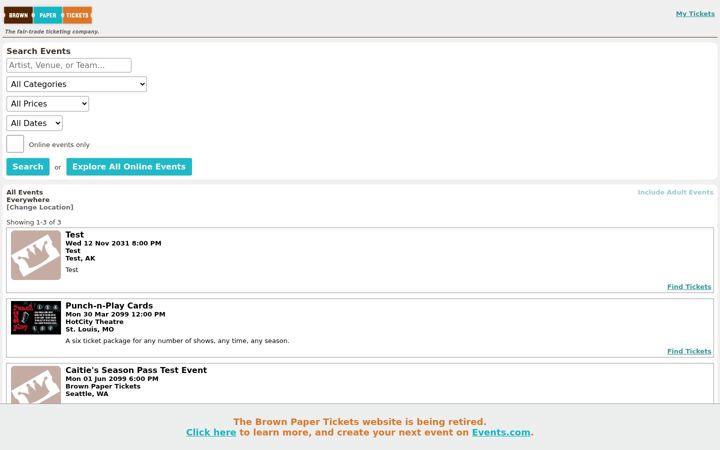Open Caitie's Season Pass Test Event thumbnail

36,385
